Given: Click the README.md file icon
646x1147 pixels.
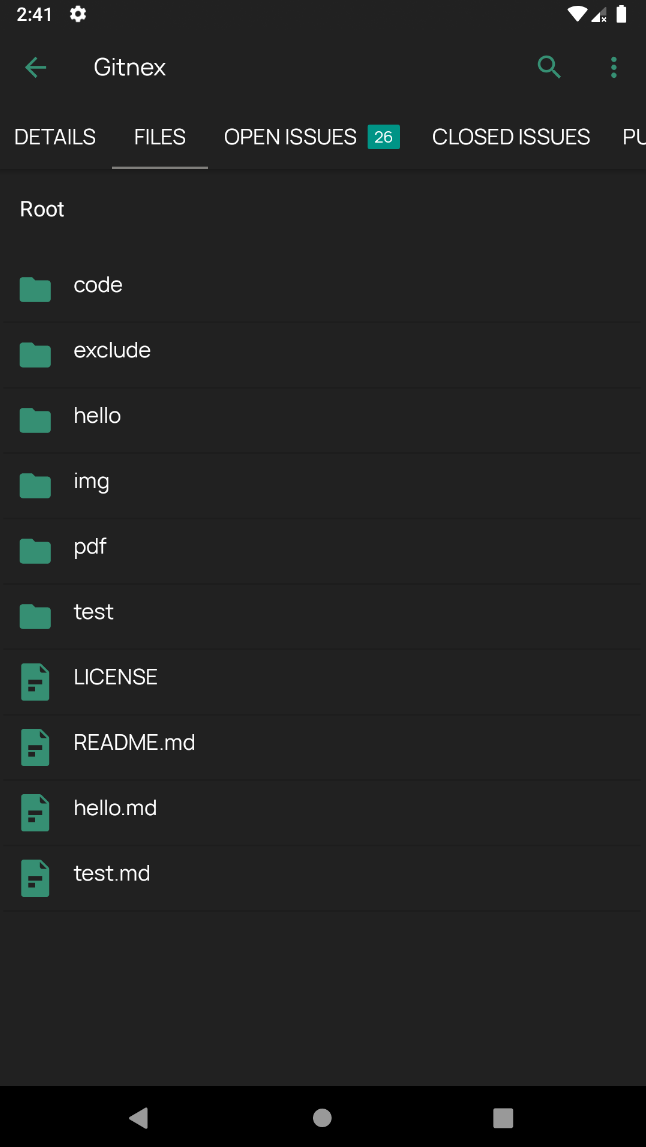Looking at the screenshot, I should pos(35,747).
